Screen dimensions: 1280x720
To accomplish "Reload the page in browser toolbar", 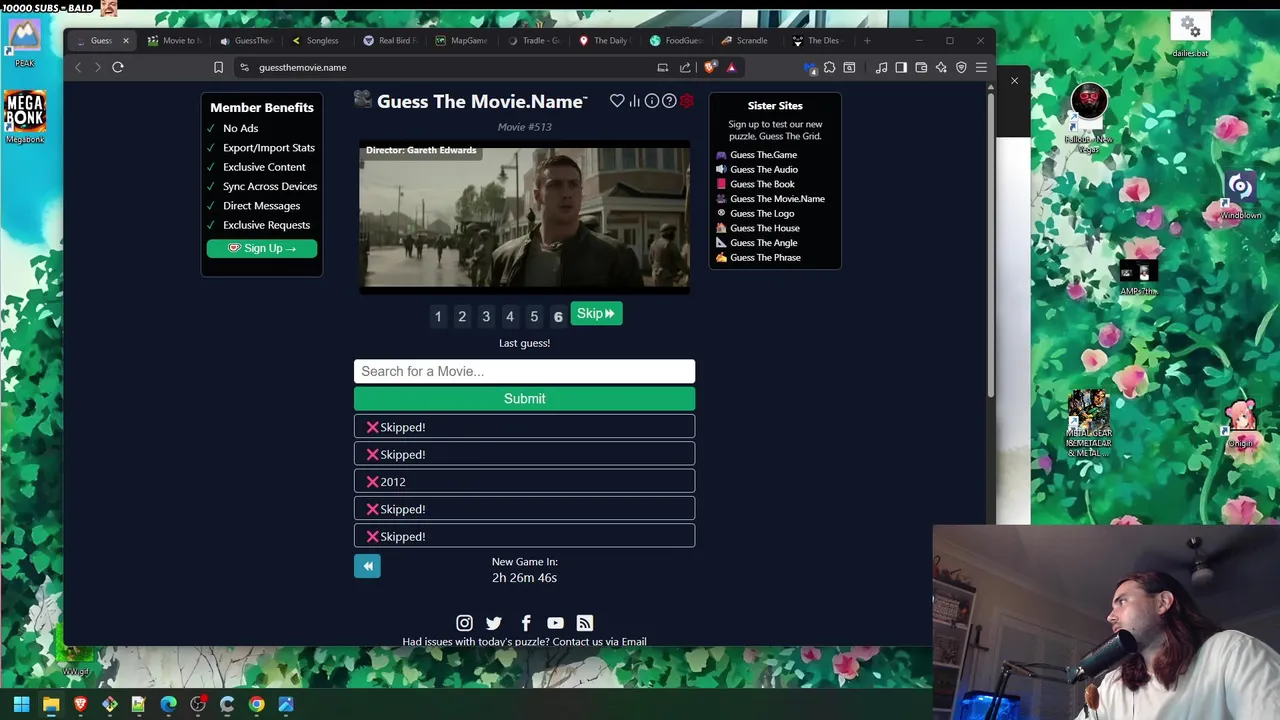I will click(x=118, y=67).
